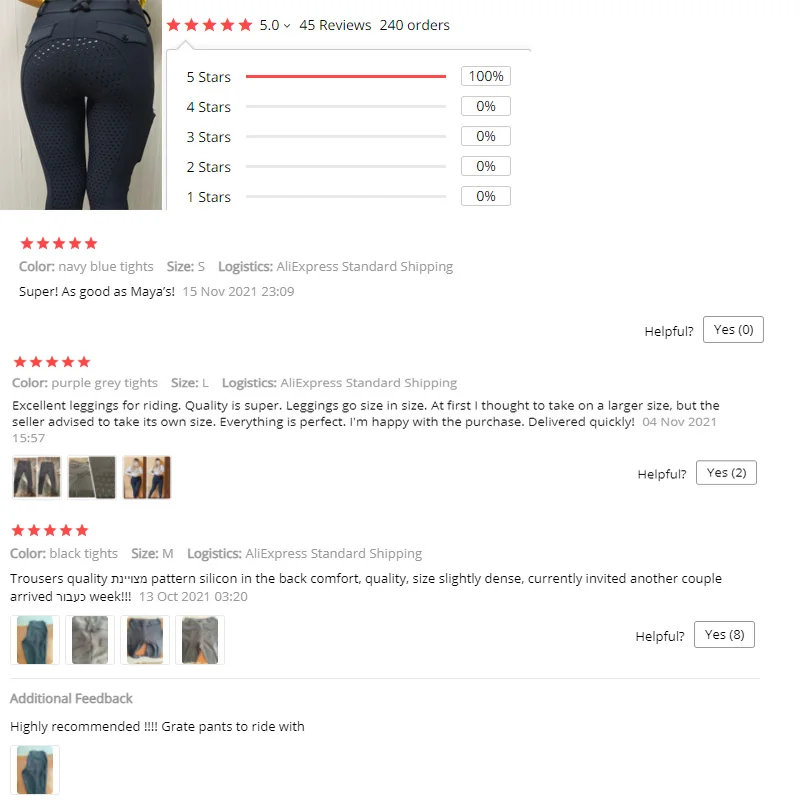This screenshot has width=800, height=800.
Task: Open third photo in black tights review
Action: 145,640
